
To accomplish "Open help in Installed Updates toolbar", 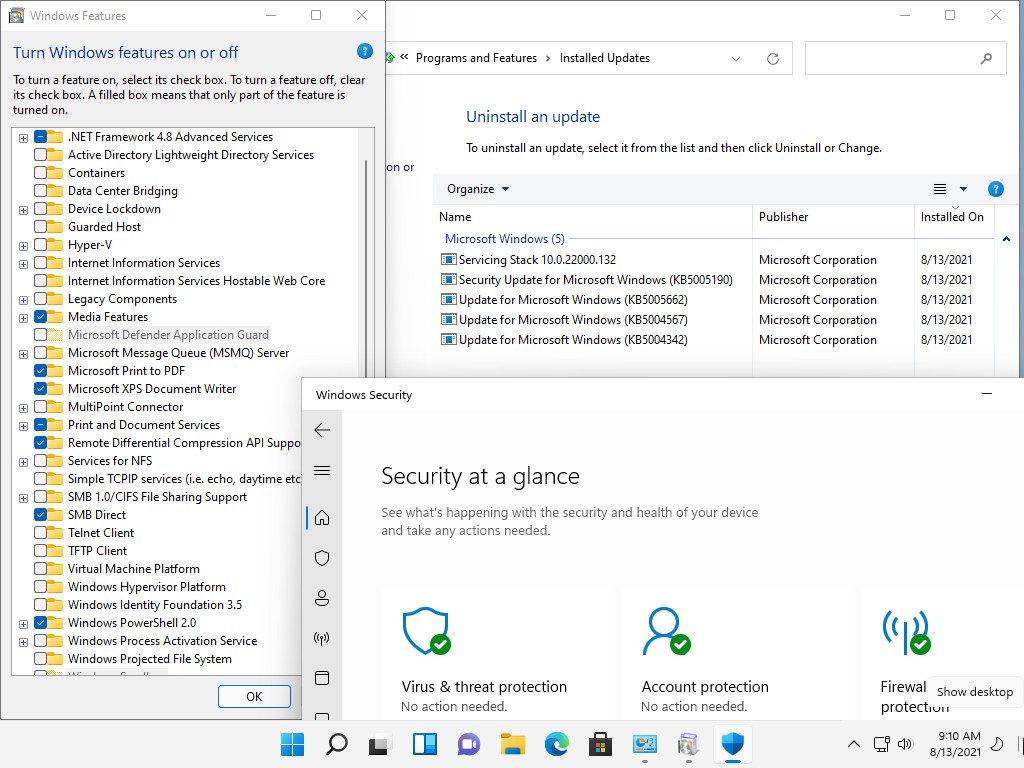I will tap(995, 189).
